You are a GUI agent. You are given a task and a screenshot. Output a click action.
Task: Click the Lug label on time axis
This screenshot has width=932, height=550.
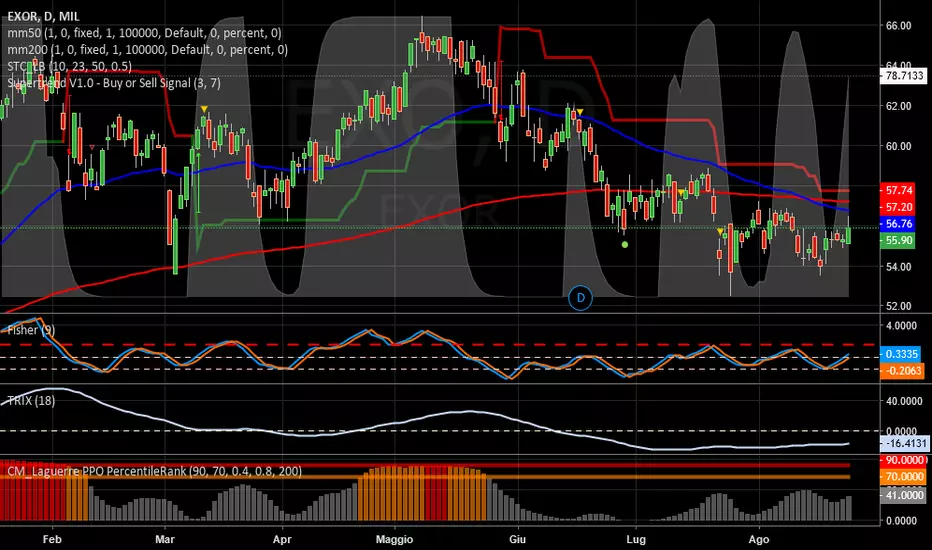pos(636,539)
